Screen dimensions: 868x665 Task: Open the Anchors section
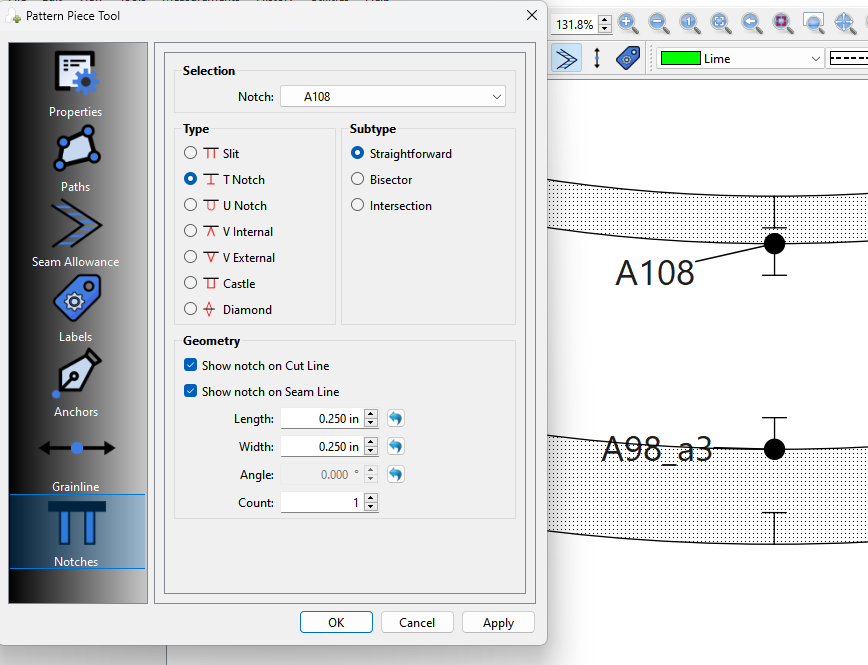[x=76, y=384]
